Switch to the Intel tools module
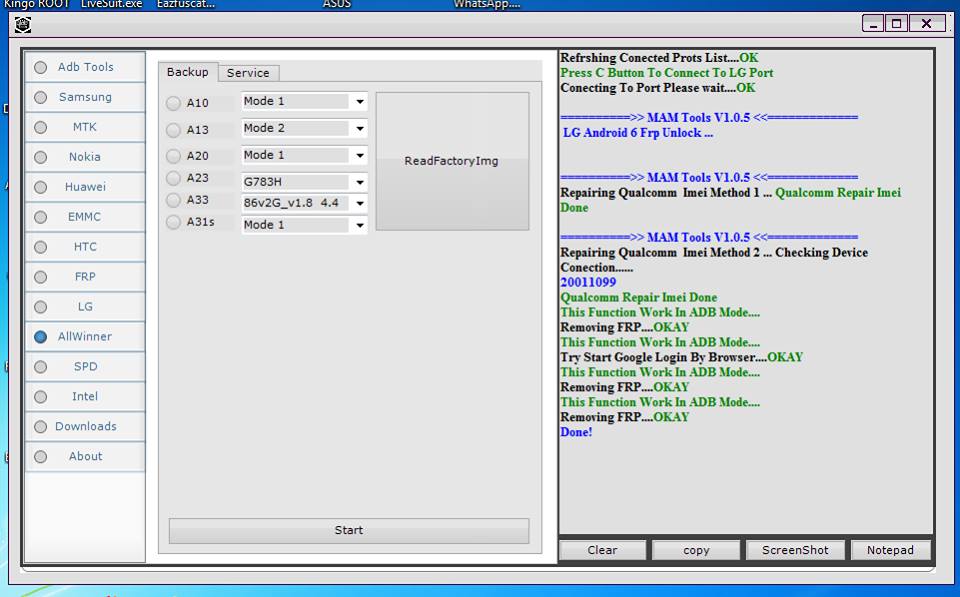The width and height of the screenshot is (960, 597). pos(84,396)
